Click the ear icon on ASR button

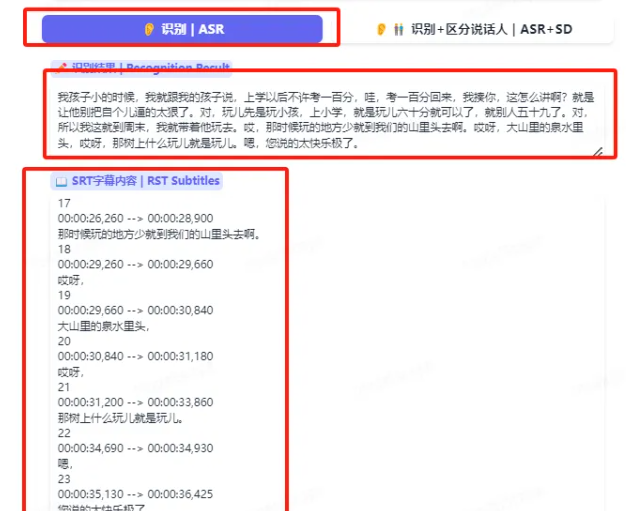pos(149,29)
